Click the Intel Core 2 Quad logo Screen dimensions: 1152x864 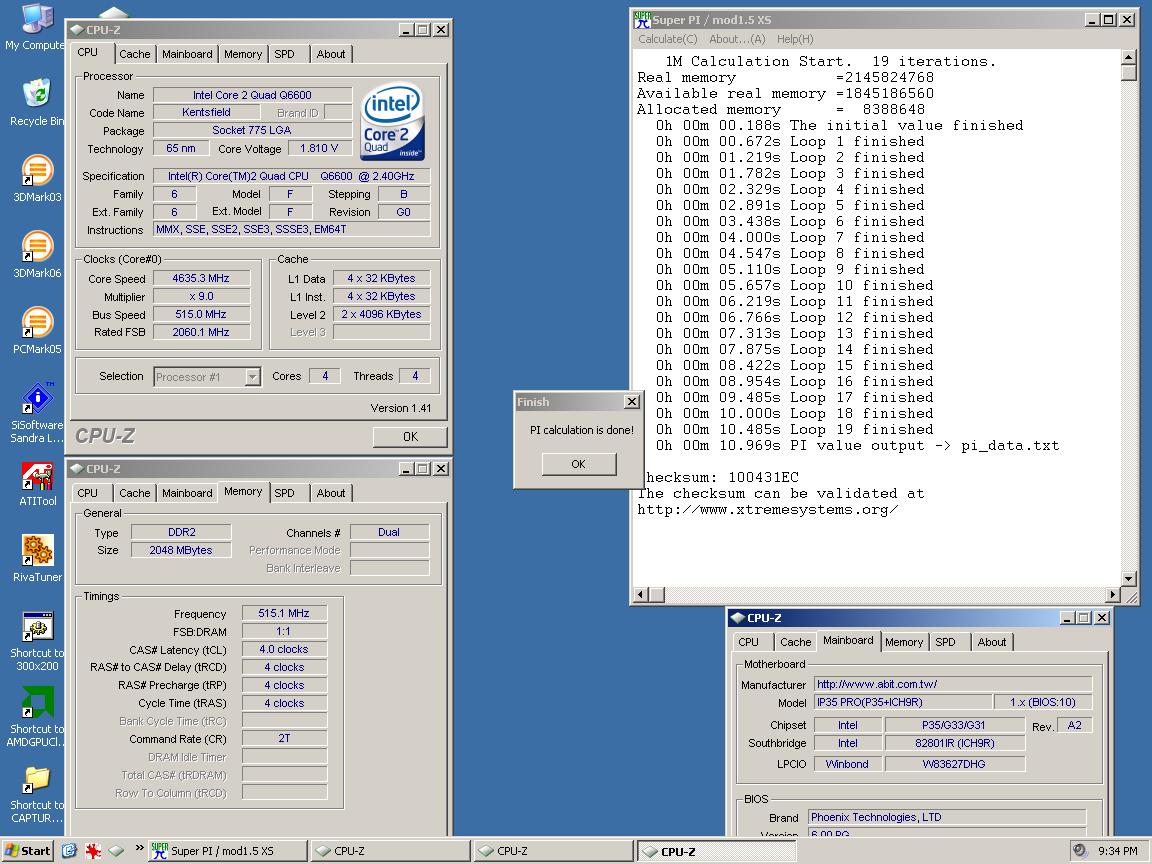click(x=393, y=121)
